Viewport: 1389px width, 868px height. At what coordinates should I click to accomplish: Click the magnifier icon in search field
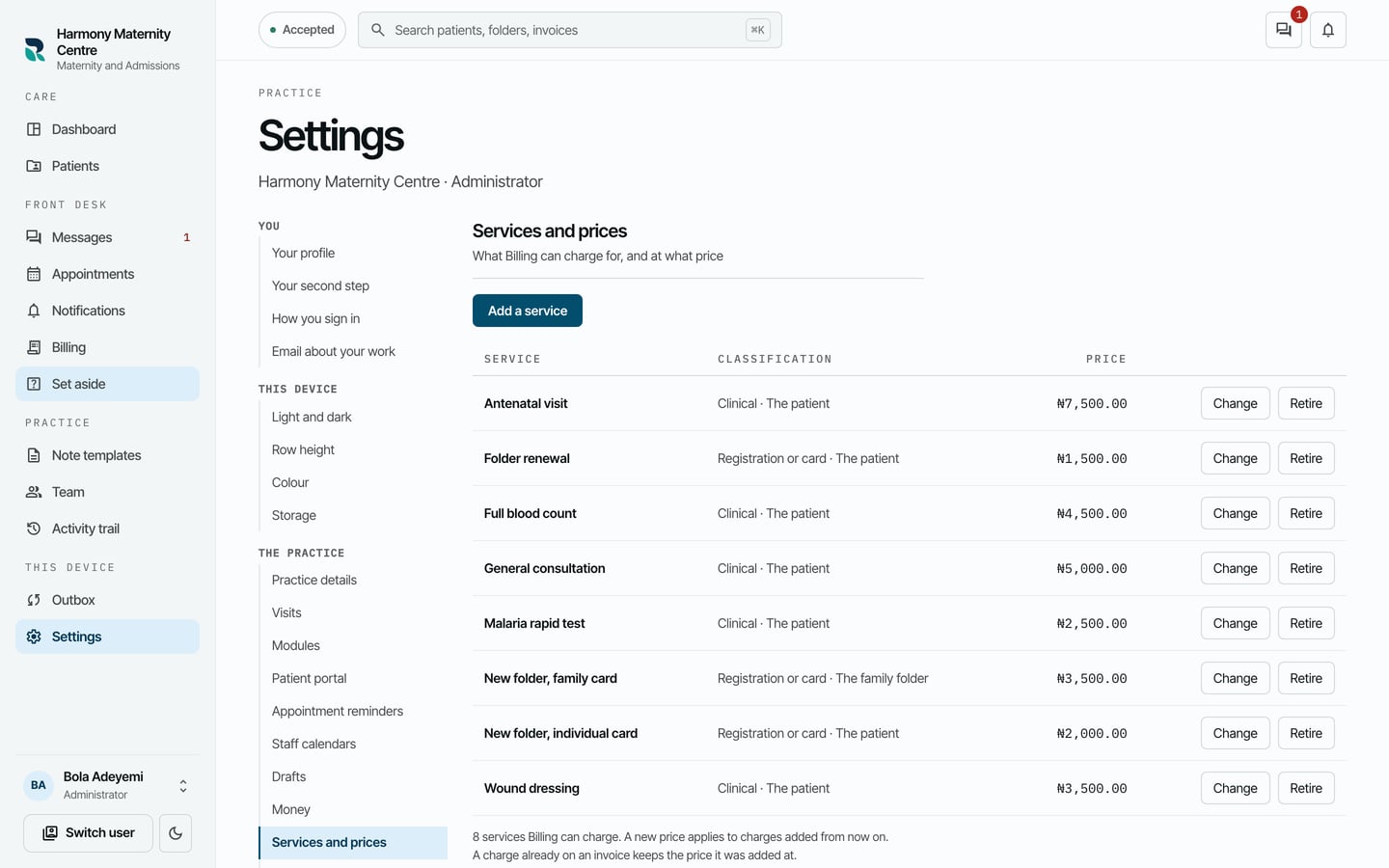point(378,30)
